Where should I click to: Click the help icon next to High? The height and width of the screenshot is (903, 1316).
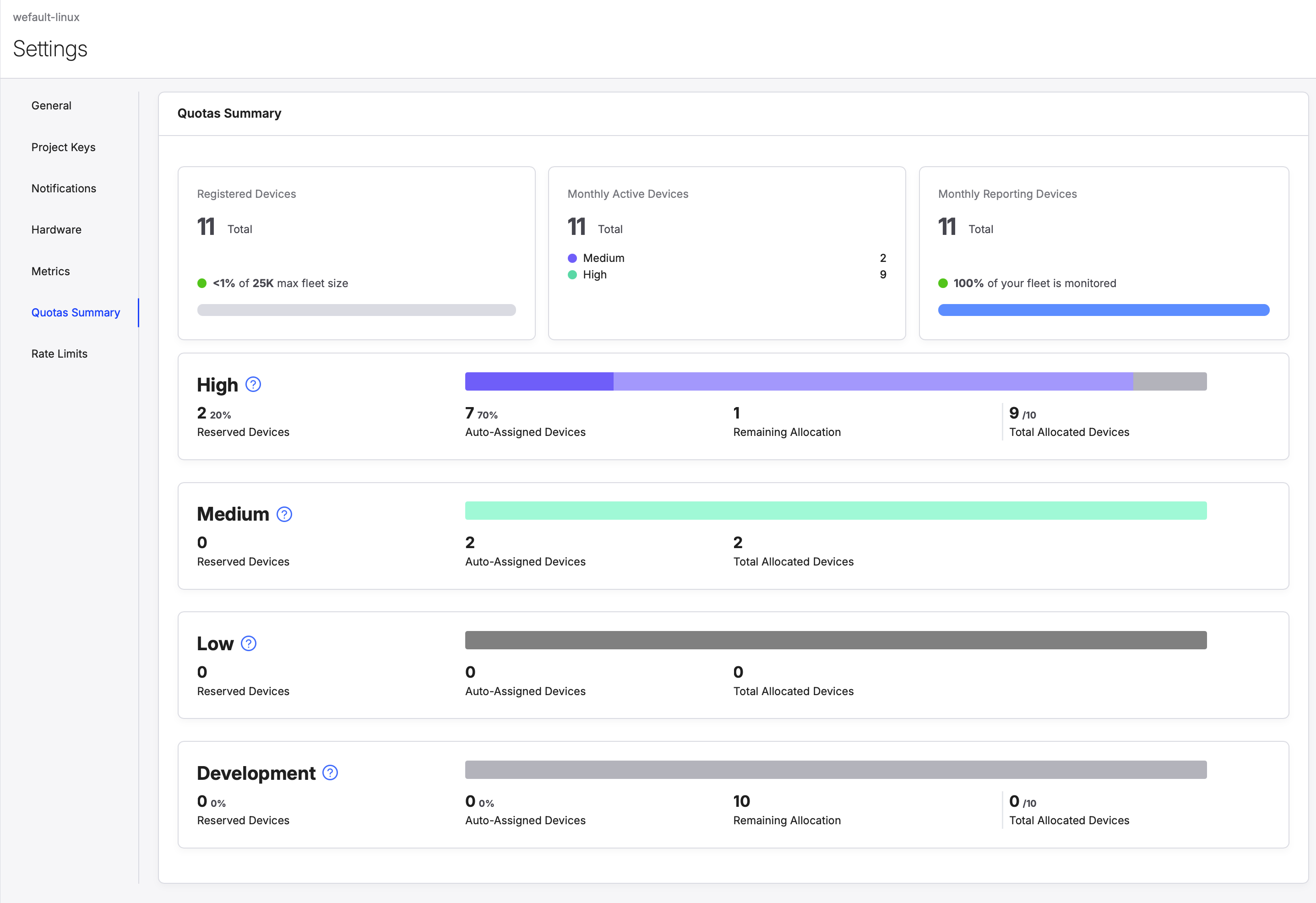253,384
